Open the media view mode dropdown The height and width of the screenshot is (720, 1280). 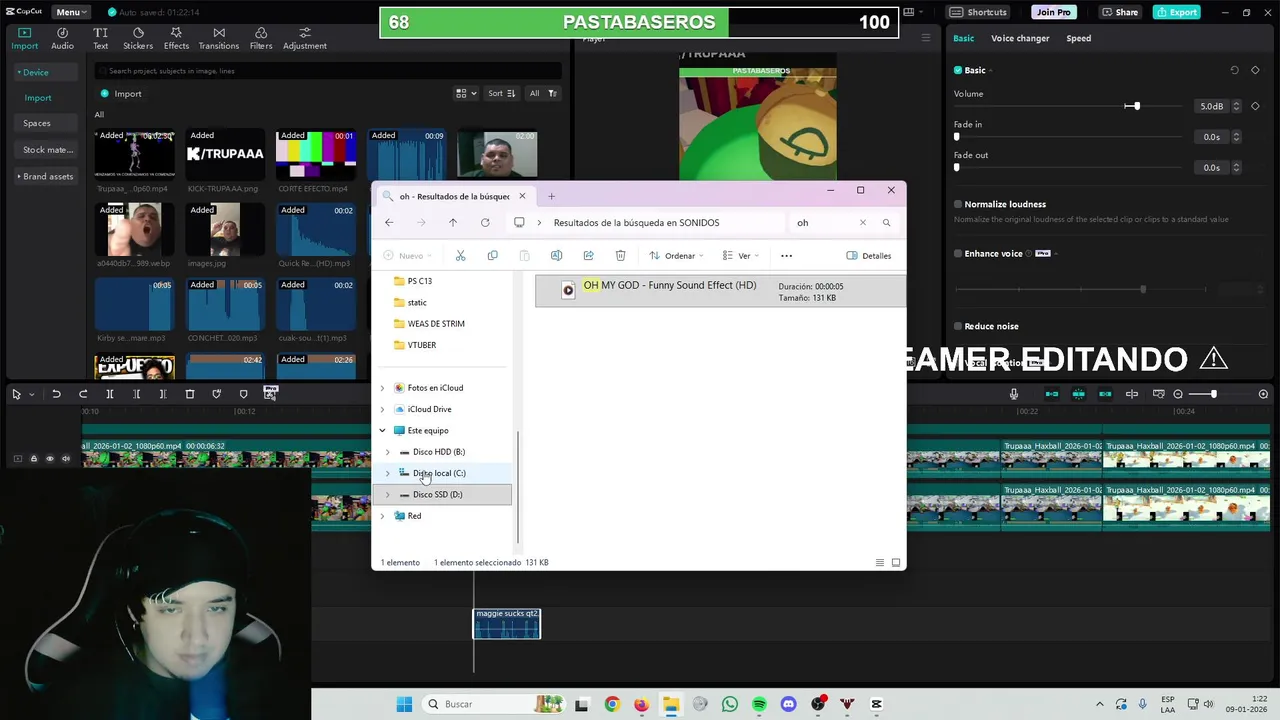pos(466,93)
